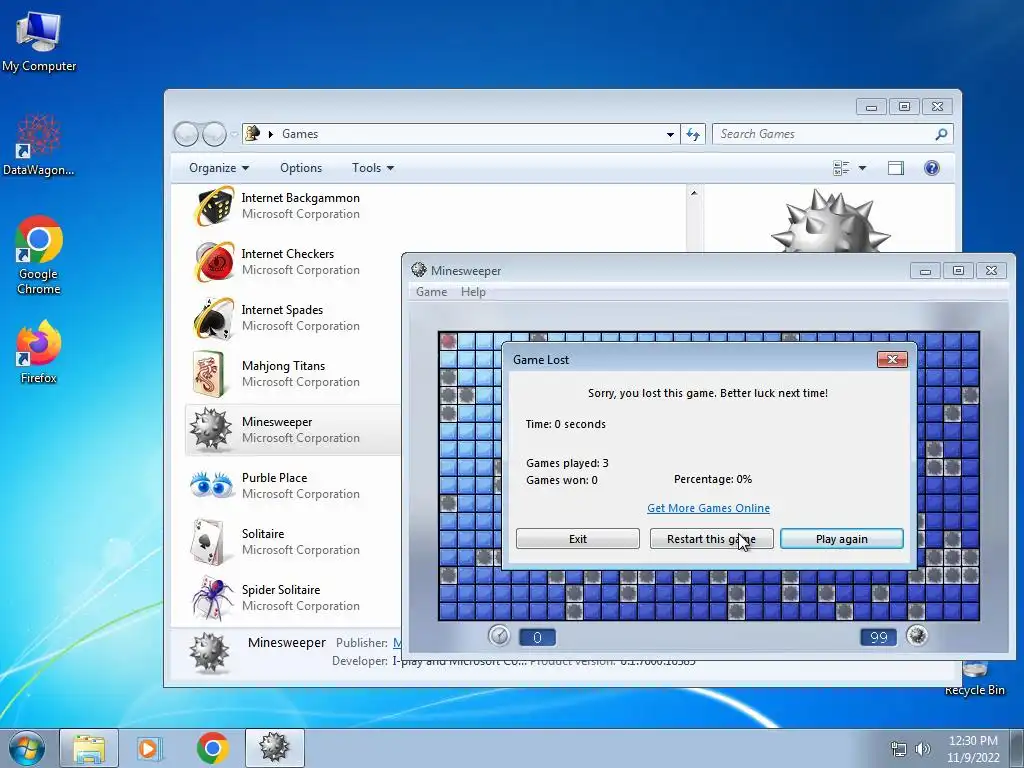This screenshot has height=768, width=1024.
Task: Select the Purble Place eyes icon
Action: tap(212, 485)
